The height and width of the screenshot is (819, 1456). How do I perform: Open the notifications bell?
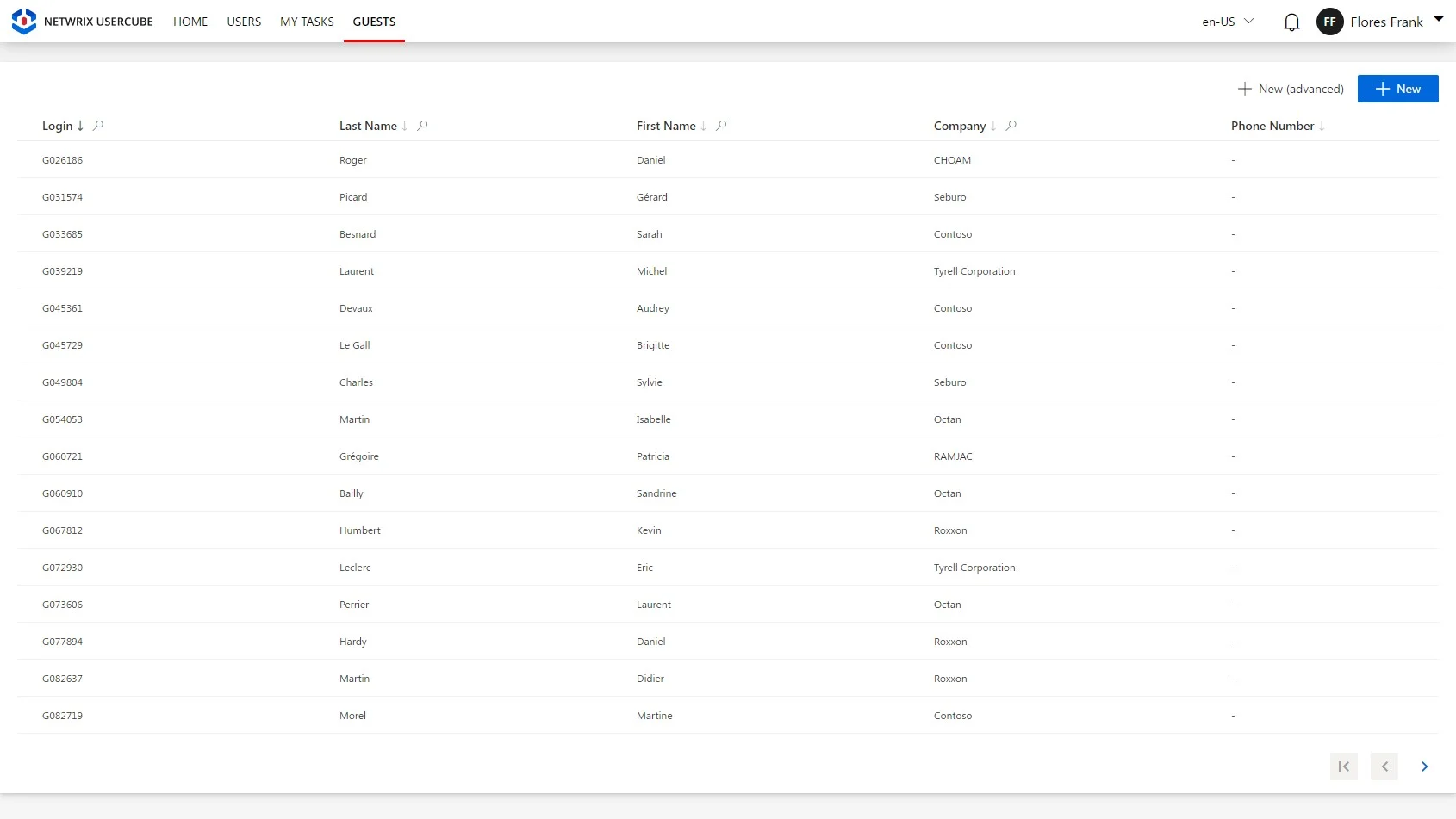pyautogui.click(x=1291, y=22)
